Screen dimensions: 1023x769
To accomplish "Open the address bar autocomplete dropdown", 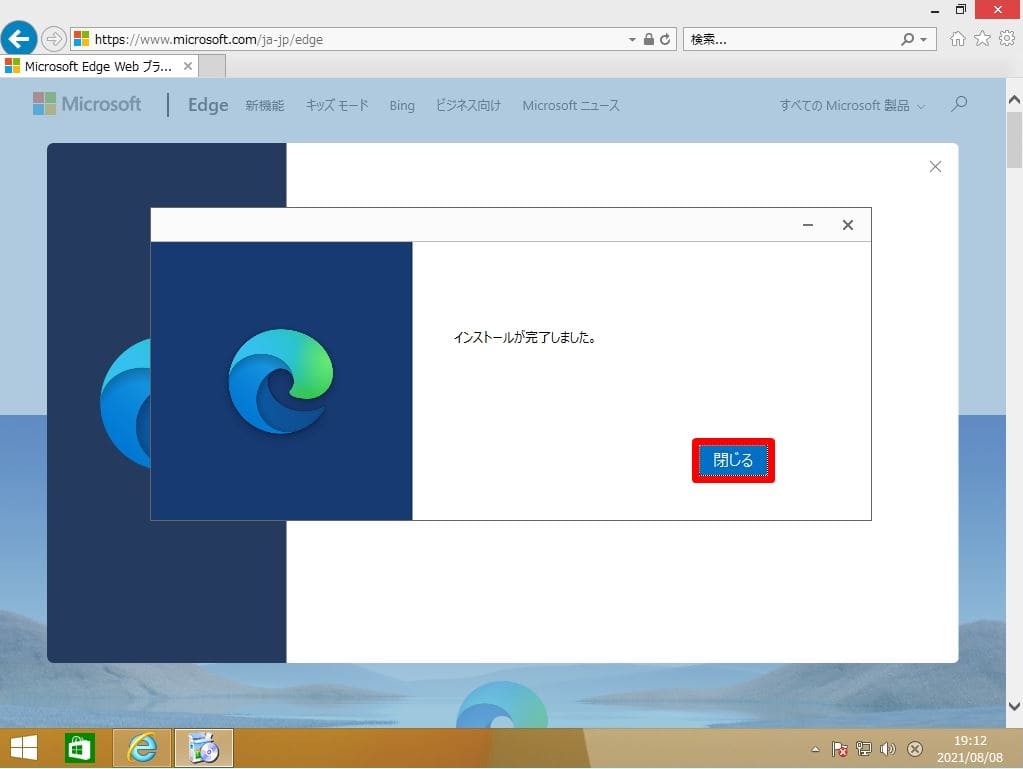I will click(x=632, y=40).
